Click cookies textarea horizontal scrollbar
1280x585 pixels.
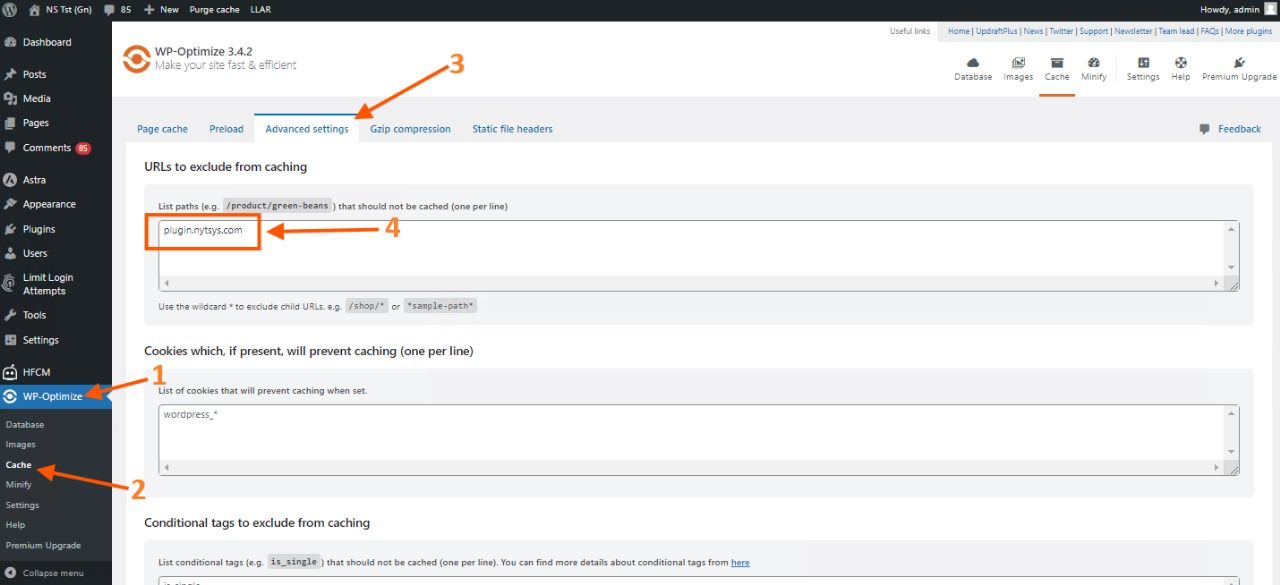click(x=692, y=467)
